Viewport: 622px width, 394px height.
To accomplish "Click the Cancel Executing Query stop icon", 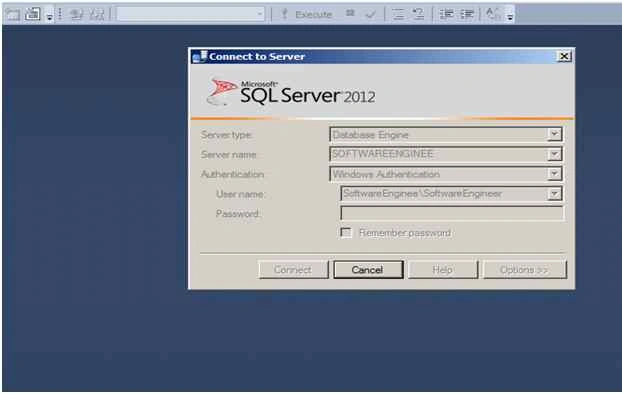I will [350, 13].
